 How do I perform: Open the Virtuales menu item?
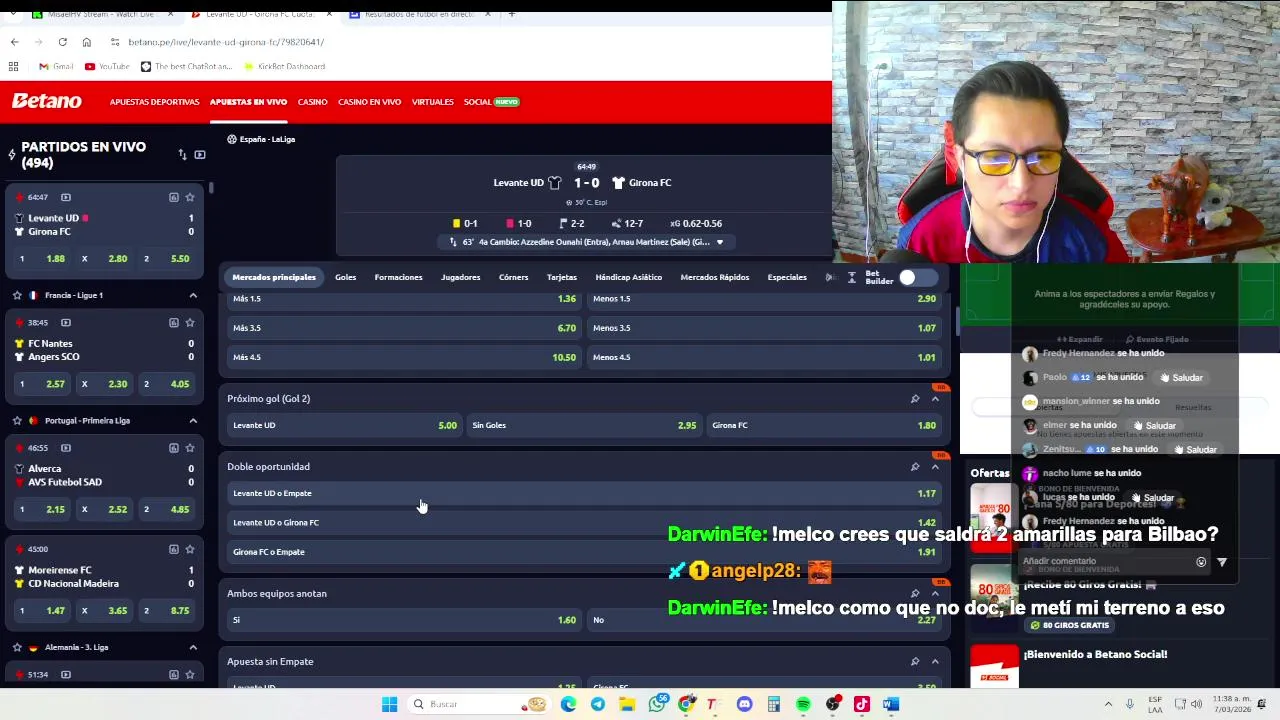pos(432,102)
